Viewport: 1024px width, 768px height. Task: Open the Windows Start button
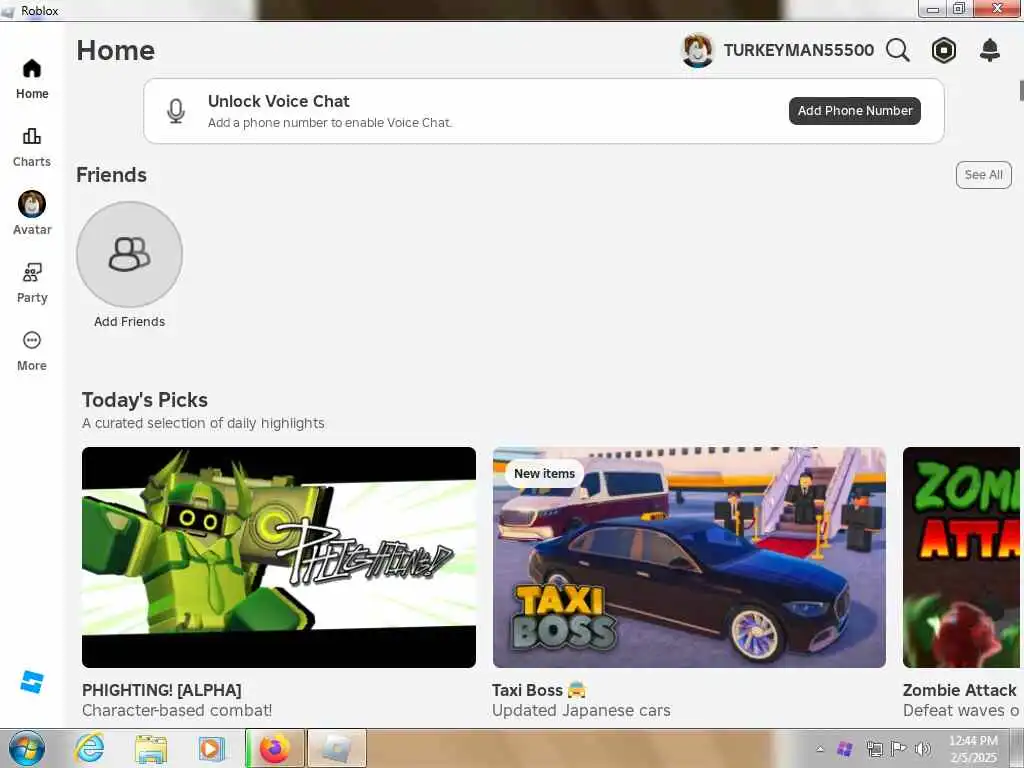[27, 748]
